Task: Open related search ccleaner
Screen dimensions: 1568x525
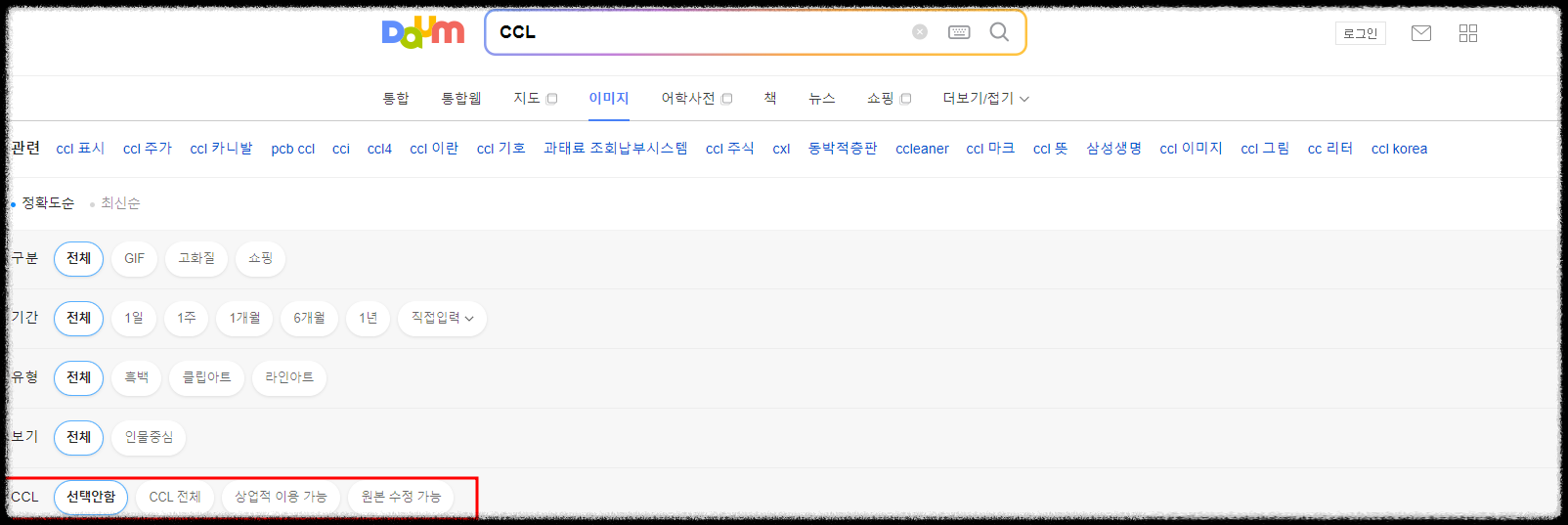Action: pos(922,149)
